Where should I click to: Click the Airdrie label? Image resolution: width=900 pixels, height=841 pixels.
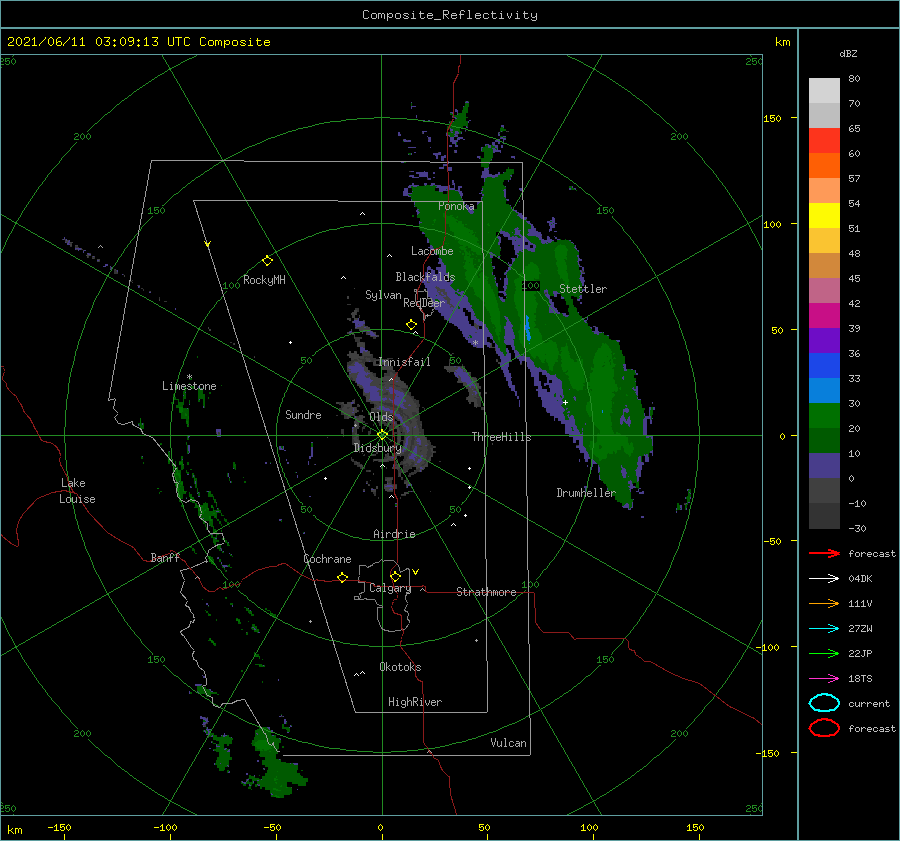pyautogui.click(x=394, y=534)
